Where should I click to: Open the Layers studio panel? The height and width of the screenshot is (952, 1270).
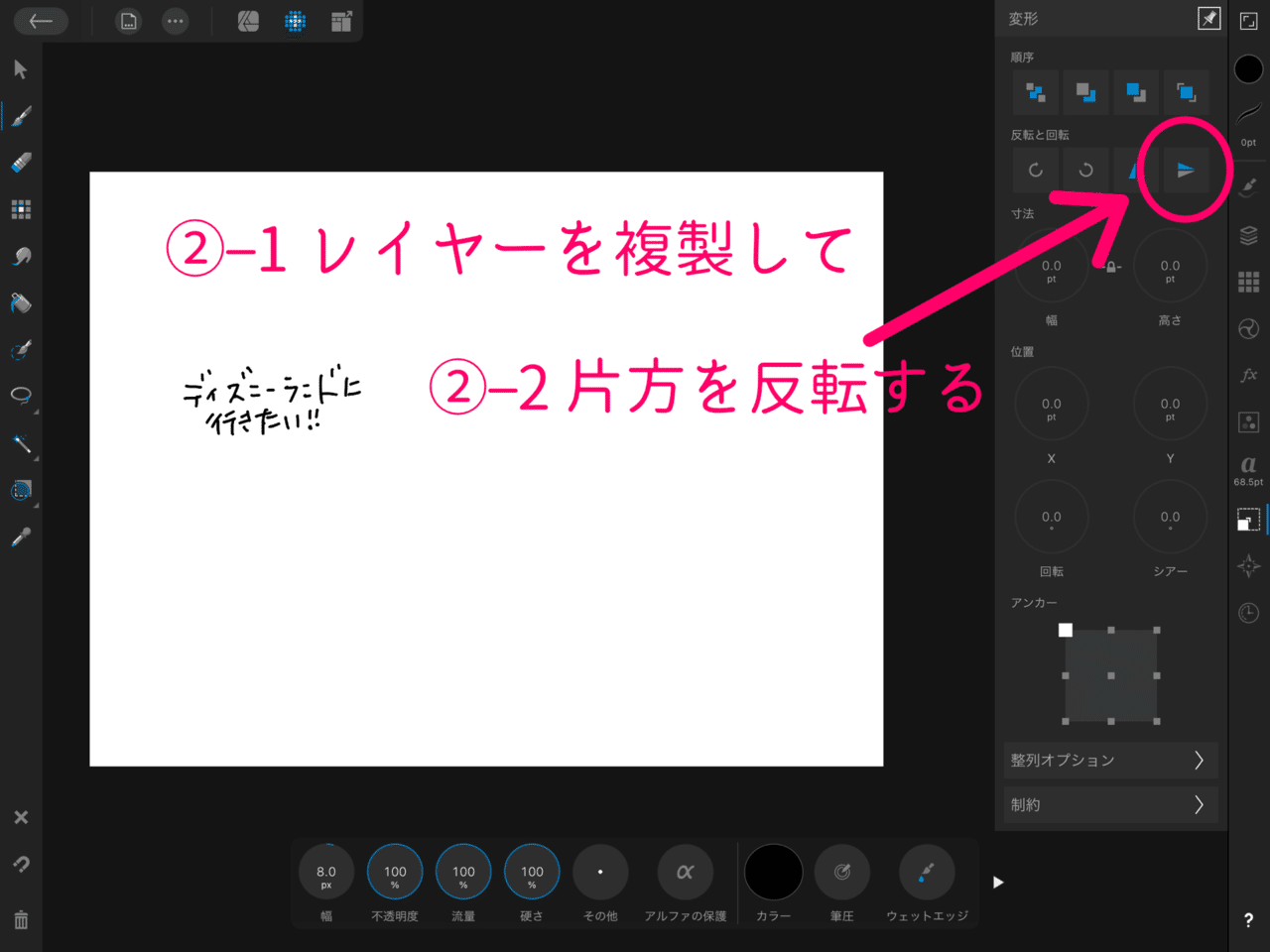pyautogui.click(x=1248, y=235)
